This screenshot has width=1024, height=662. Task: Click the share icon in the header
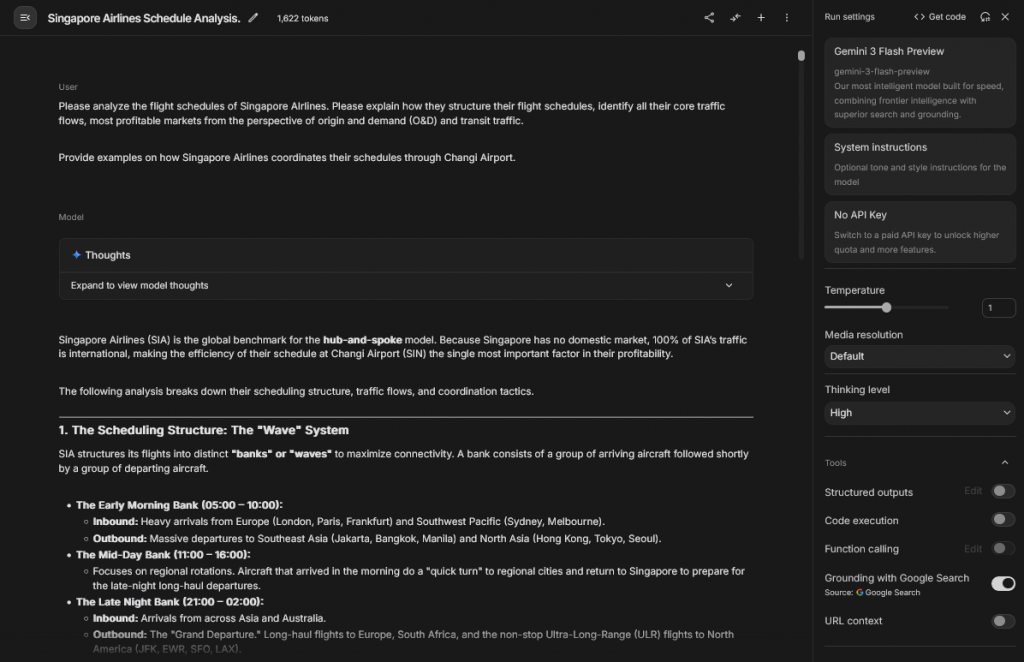point(709,18)
